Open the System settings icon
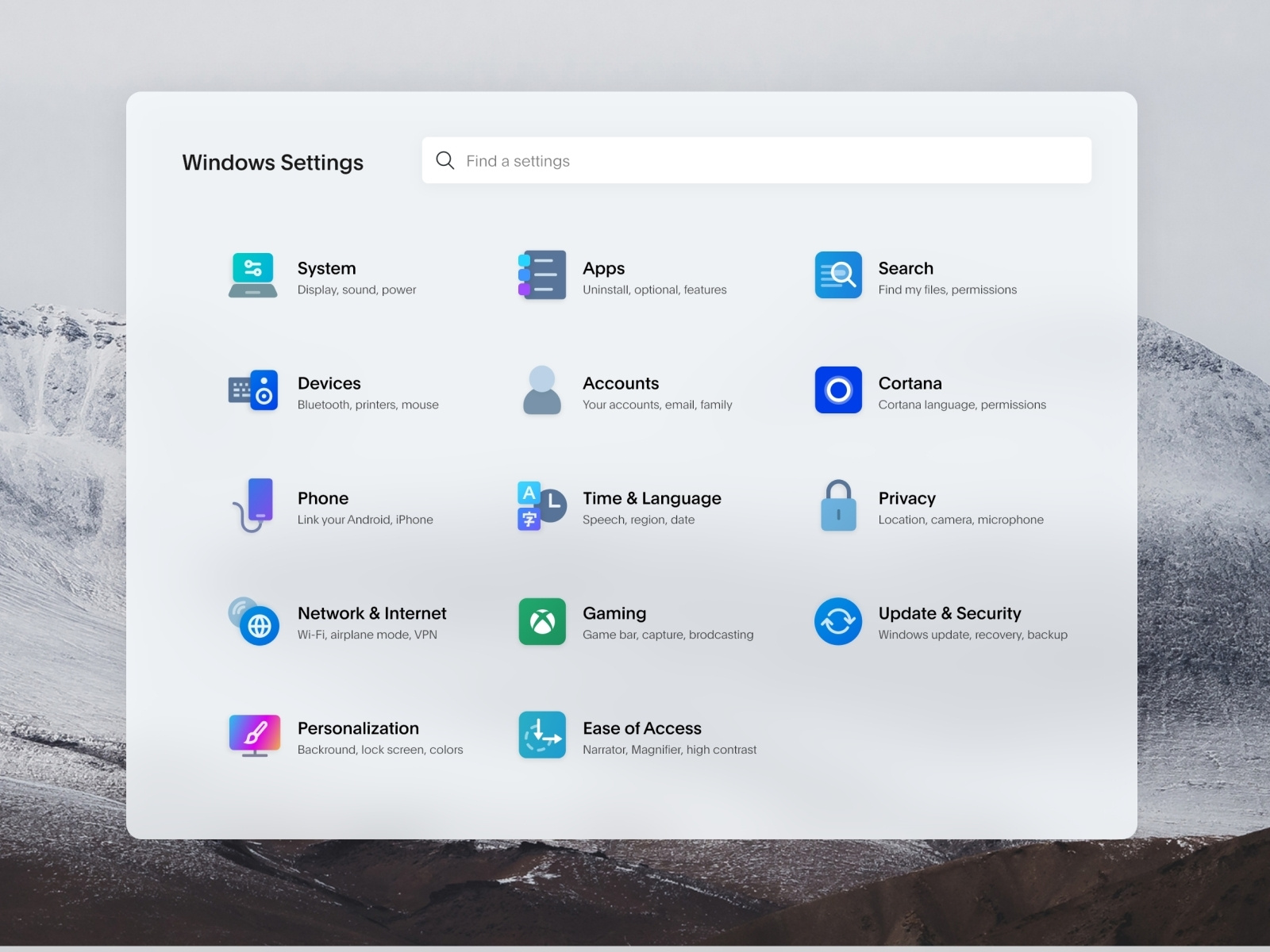The width and height of the screenshot is (1270, 952). pyautogui.click(x=252, y=275)
